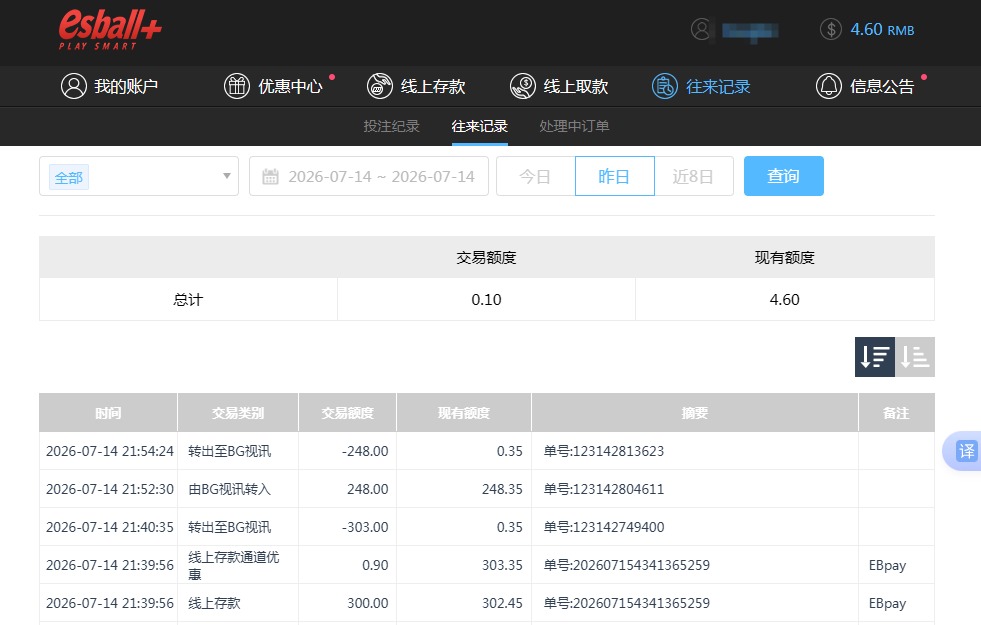Screen dimensions: 981x625
Task: Click EBpay remark in 0.90 row
Action: click(887, 566)
